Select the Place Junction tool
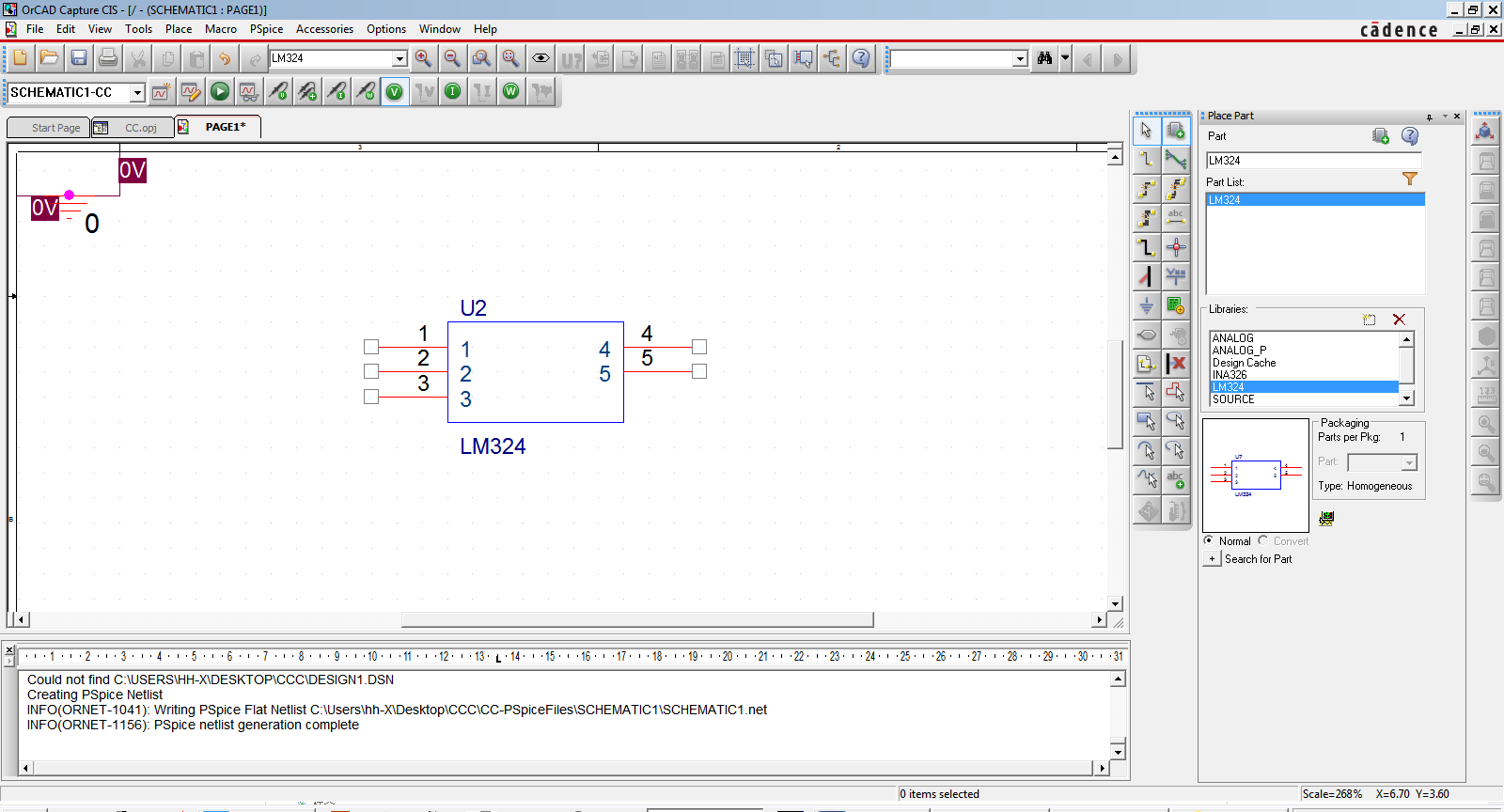The image size is (1504, 812). click(1176, 247)
